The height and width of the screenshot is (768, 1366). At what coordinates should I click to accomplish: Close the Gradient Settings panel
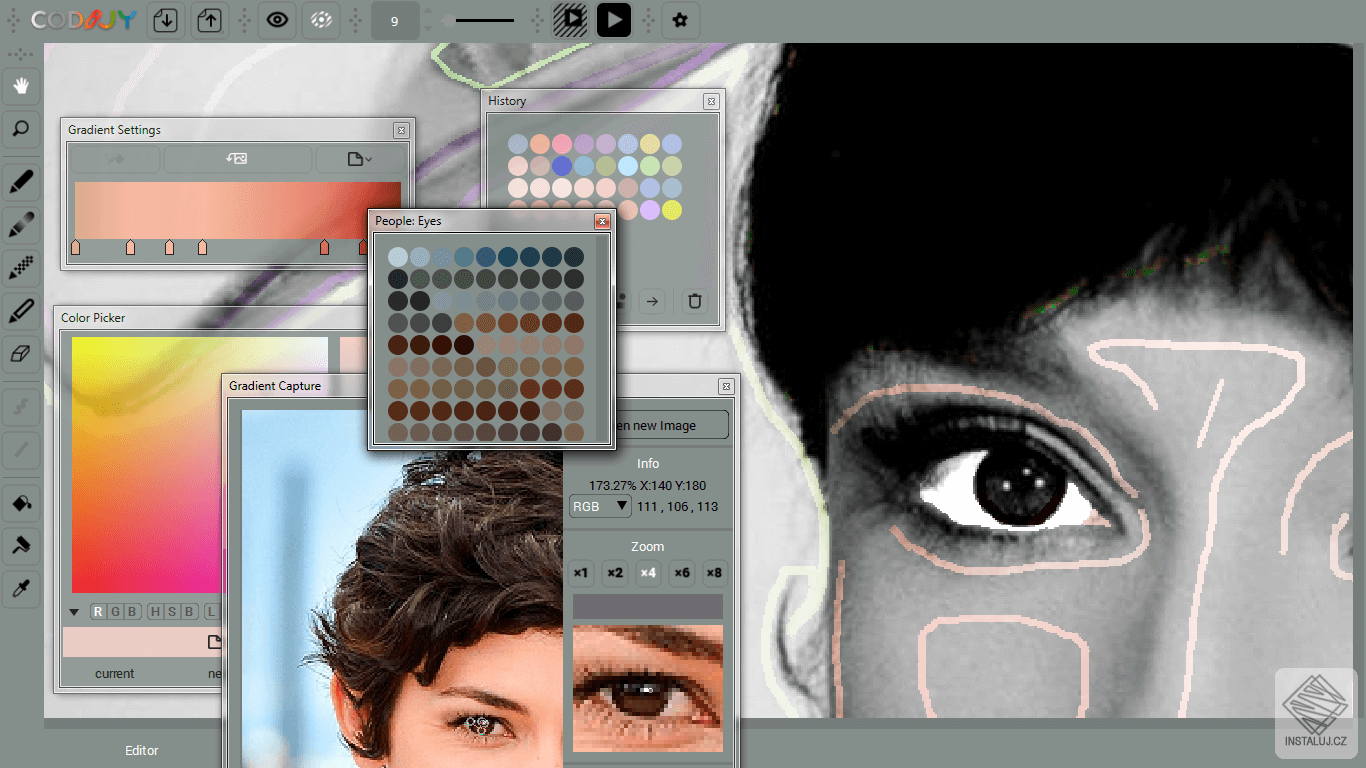click(x=401, y=130)
